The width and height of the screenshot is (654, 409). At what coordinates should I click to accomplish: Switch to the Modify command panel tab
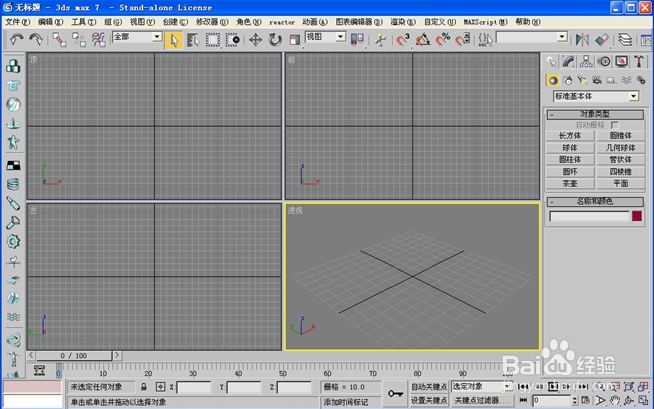[568, 62]
